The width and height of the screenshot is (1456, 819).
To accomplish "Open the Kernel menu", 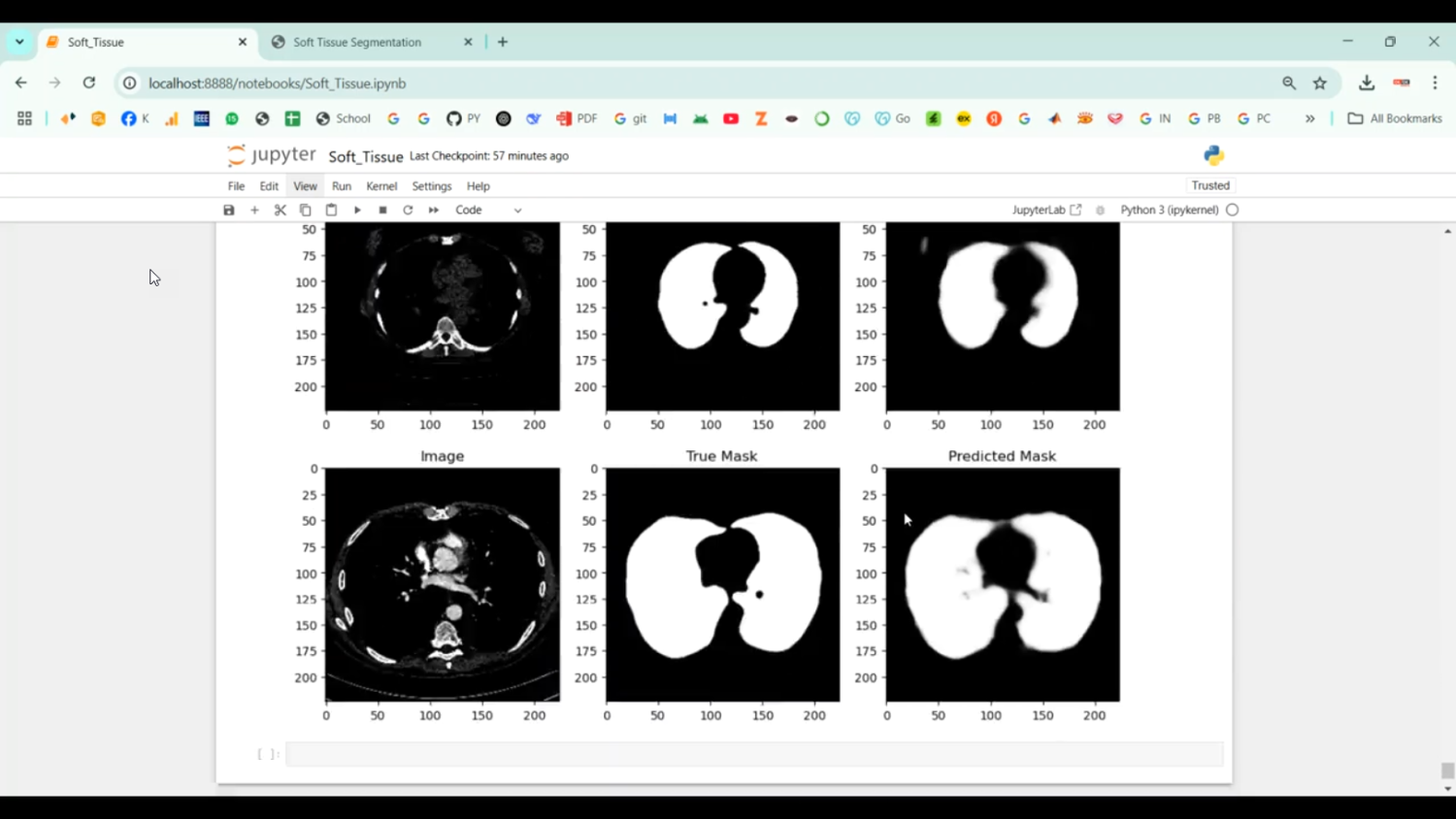I will click(x=381, y=186).
